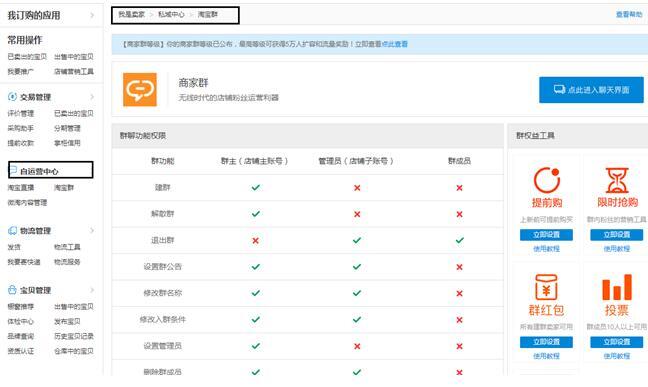The image size is (648, 387).
Task: Open 淘宝直播 in the sidebar
Action: pyautogui.click(x=21, y=188)
